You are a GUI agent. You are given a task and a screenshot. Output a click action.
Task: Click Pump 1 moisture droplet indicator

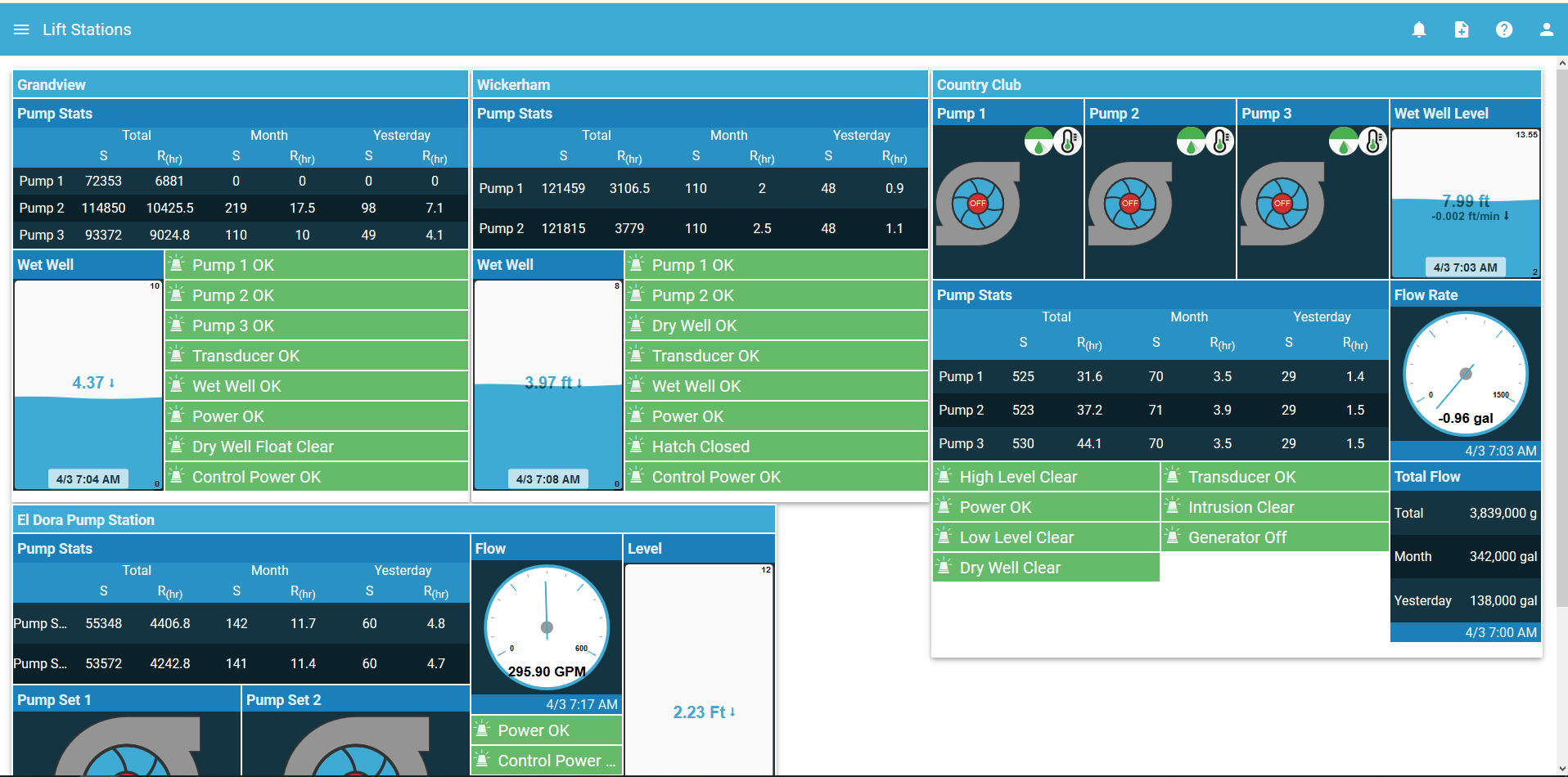click(x=1039, y=141)
